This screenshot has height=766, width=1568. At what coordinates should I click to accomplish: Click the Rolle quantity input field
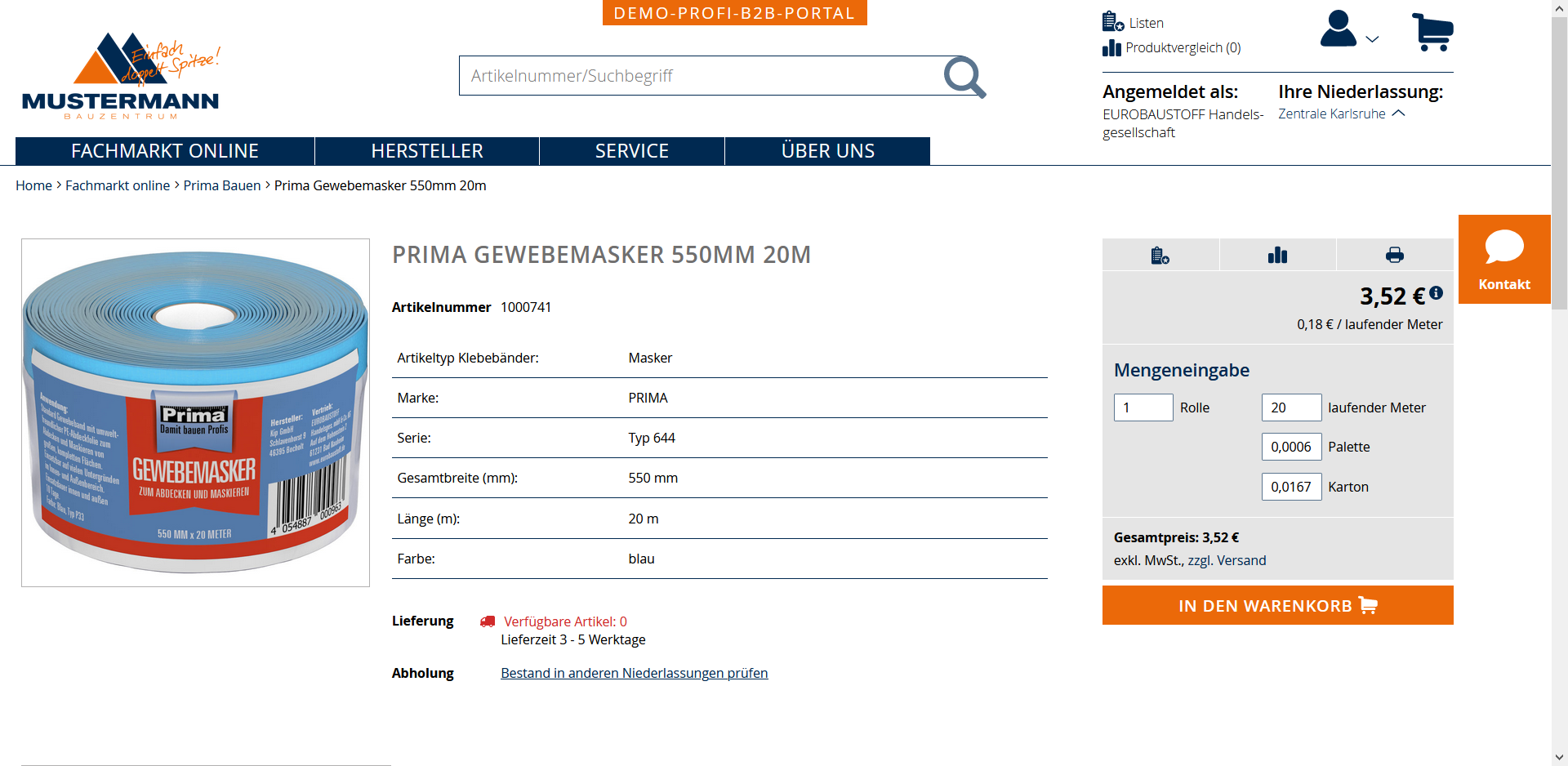(x=1143, y=407)
